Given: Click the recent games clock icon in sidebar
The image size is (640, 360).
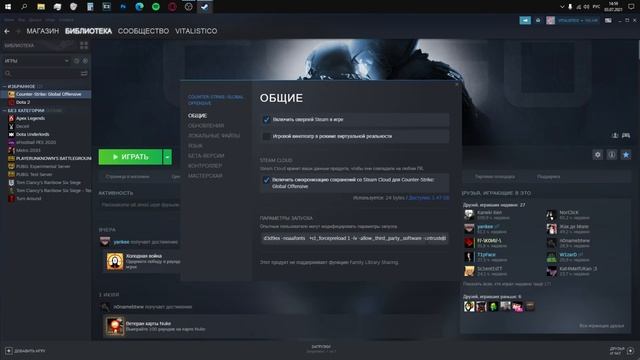Looking at the screenshot, I should point(76,61).
